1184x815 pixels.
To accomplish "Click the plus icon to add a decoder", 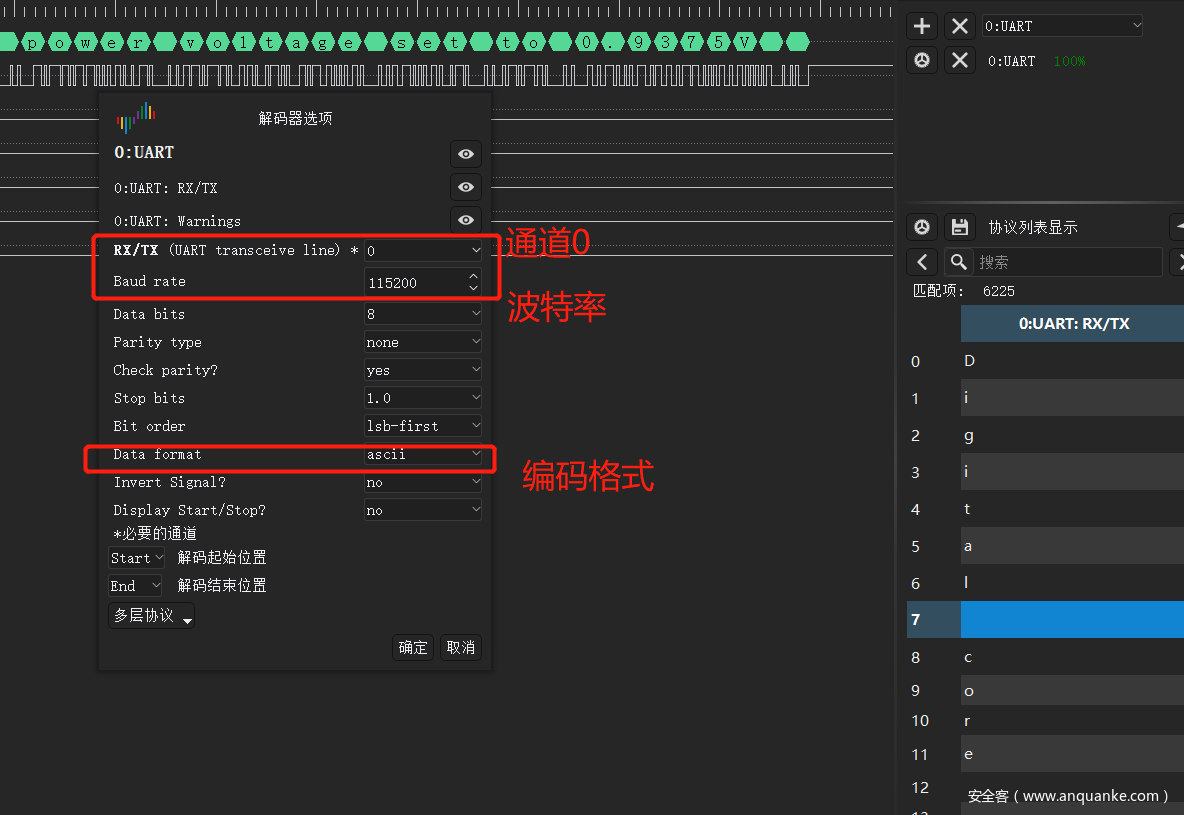I will 922,26.
